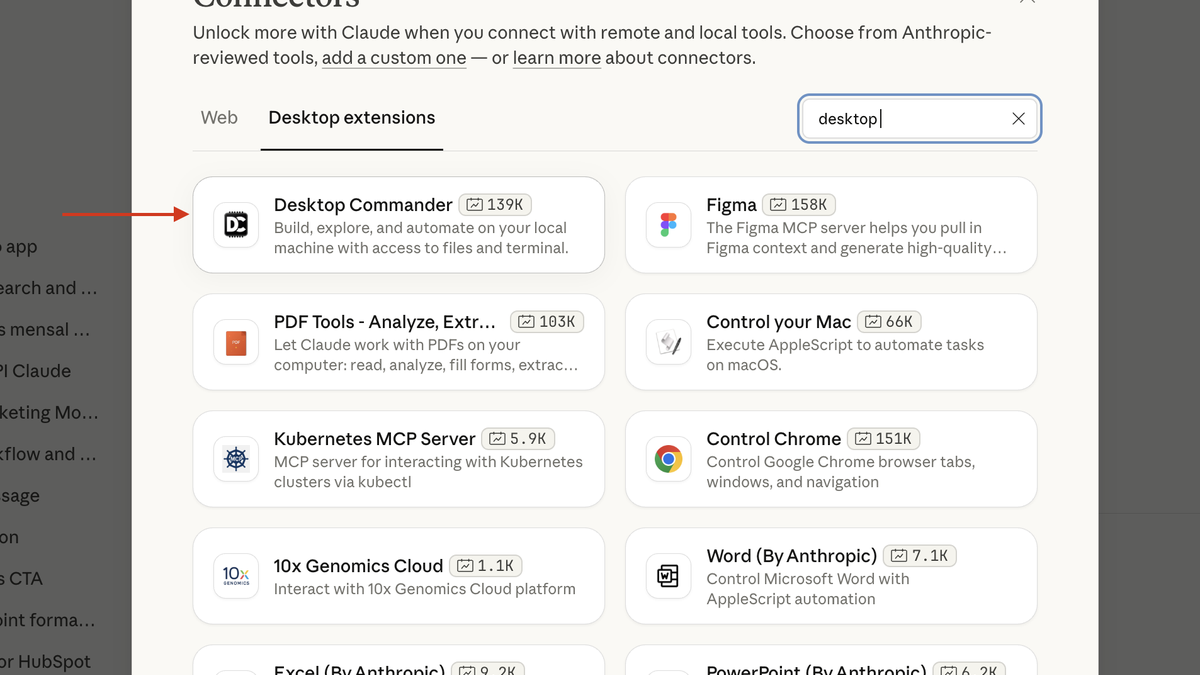Click the Word (By Anthropic) icon
Viewport: 1200px width, 675px height.
point(668,576)
